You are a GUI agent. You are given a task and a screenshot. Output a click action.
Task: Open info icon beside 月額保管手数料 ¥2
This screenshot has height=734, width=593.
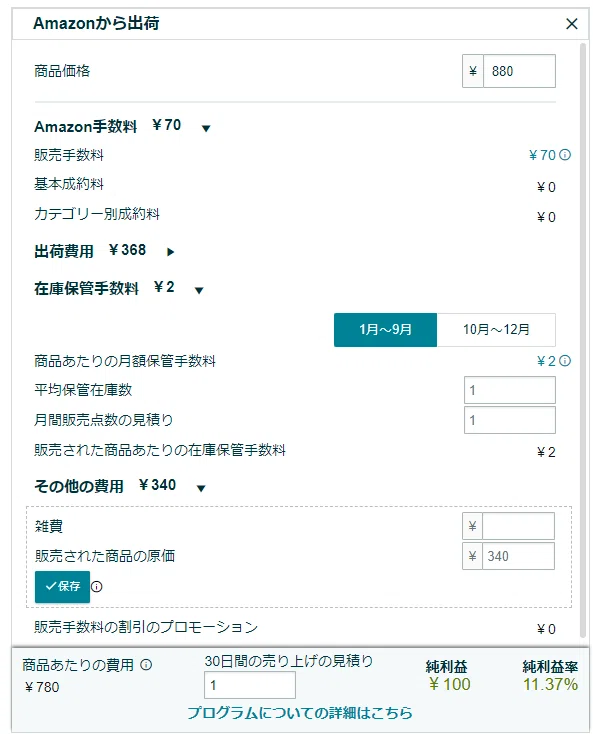(x=565, y=361)
